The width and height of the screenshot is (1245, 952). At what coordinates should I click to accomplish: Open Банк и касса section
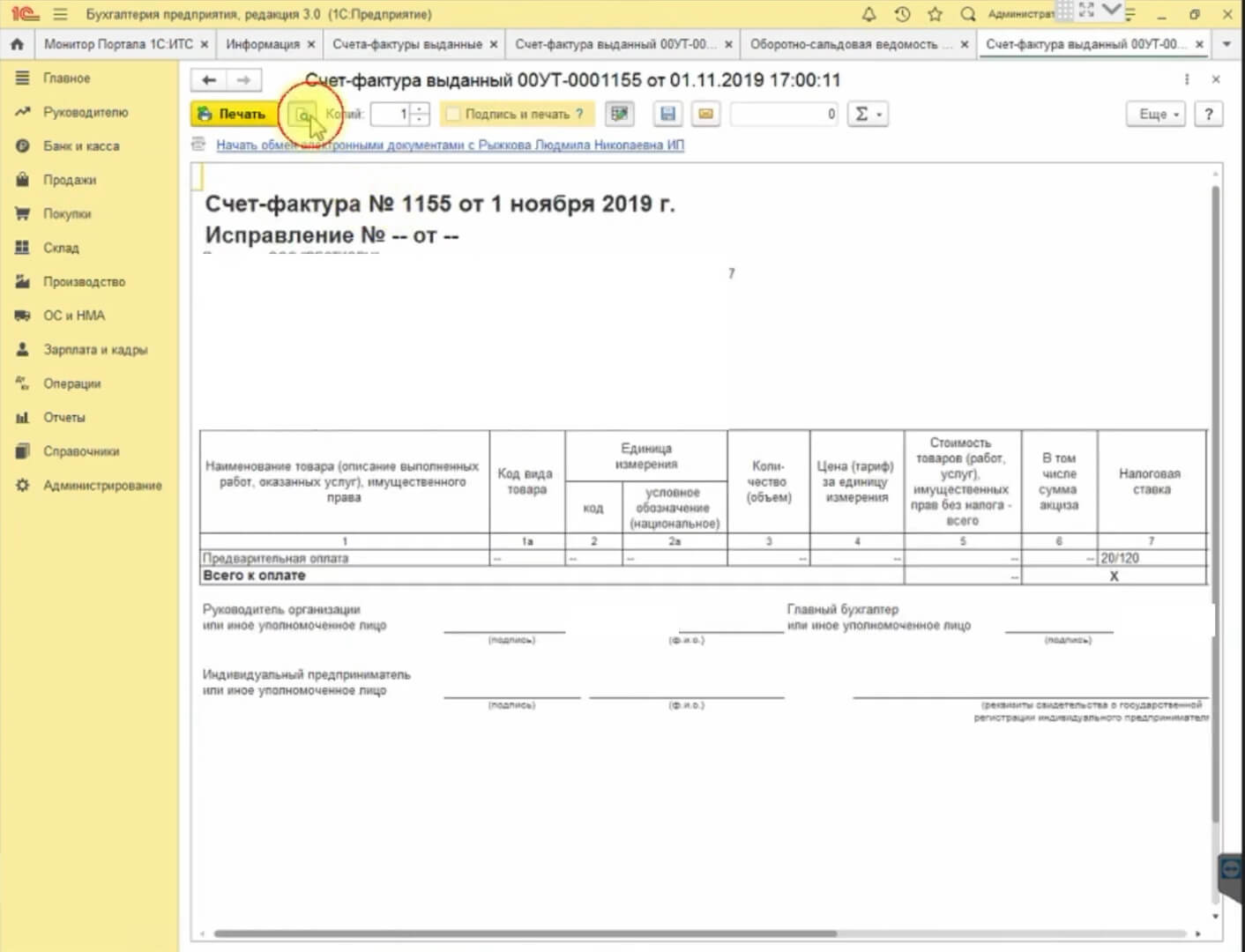81,146
